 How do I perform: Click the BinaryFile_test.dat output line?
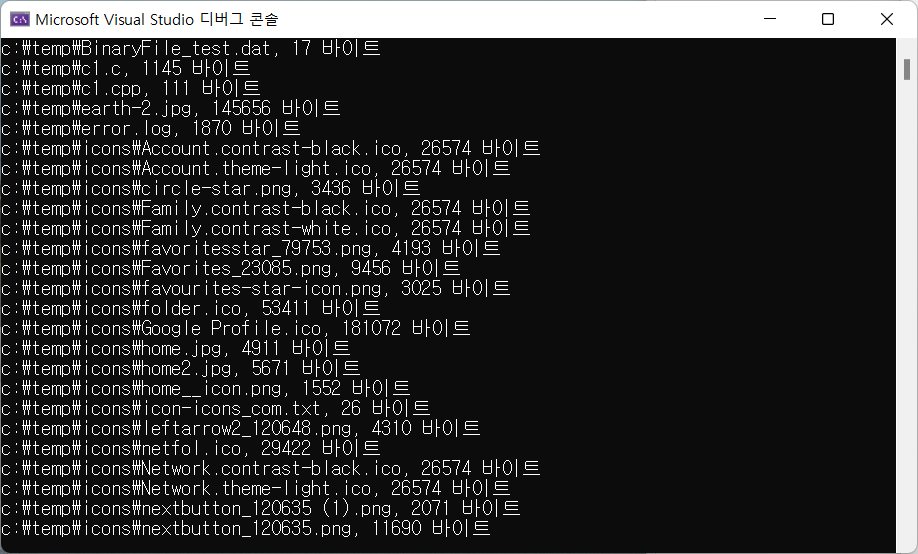tap(190, 48)
